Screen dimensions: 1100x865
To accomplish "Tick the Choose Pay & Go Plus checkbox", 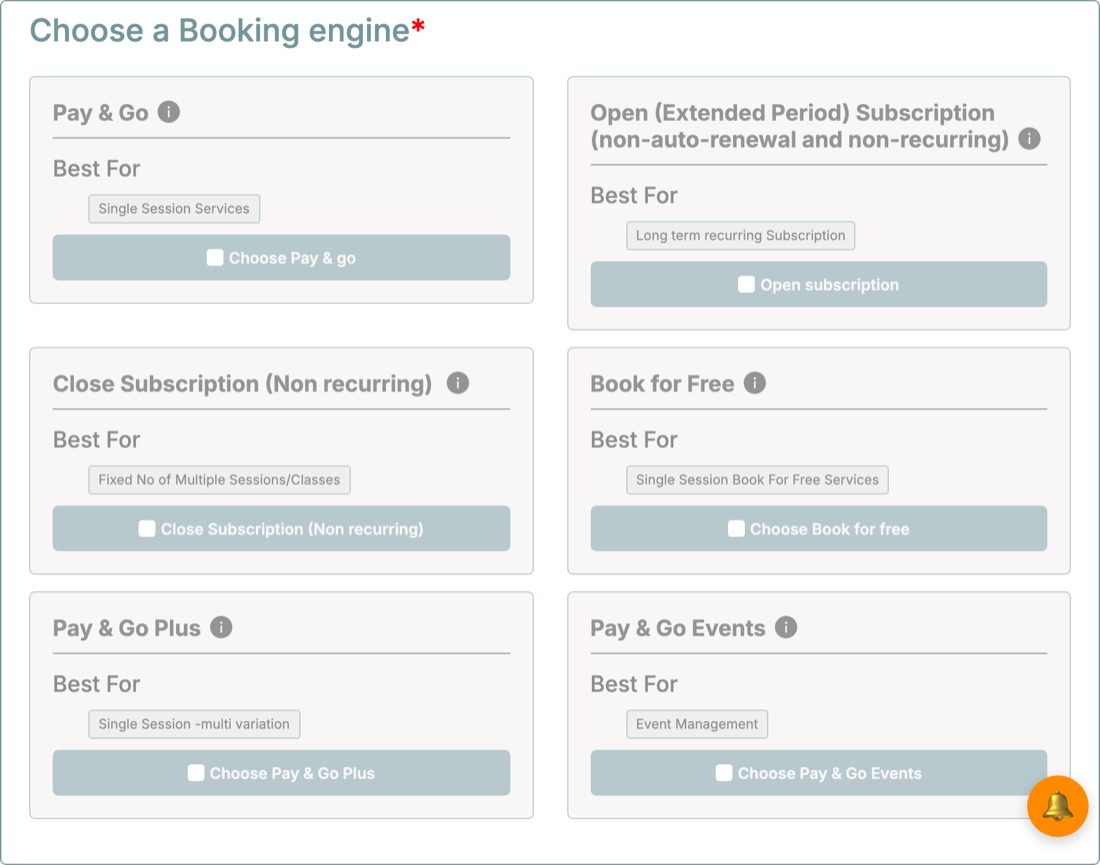I will click(x=196, y=772).
